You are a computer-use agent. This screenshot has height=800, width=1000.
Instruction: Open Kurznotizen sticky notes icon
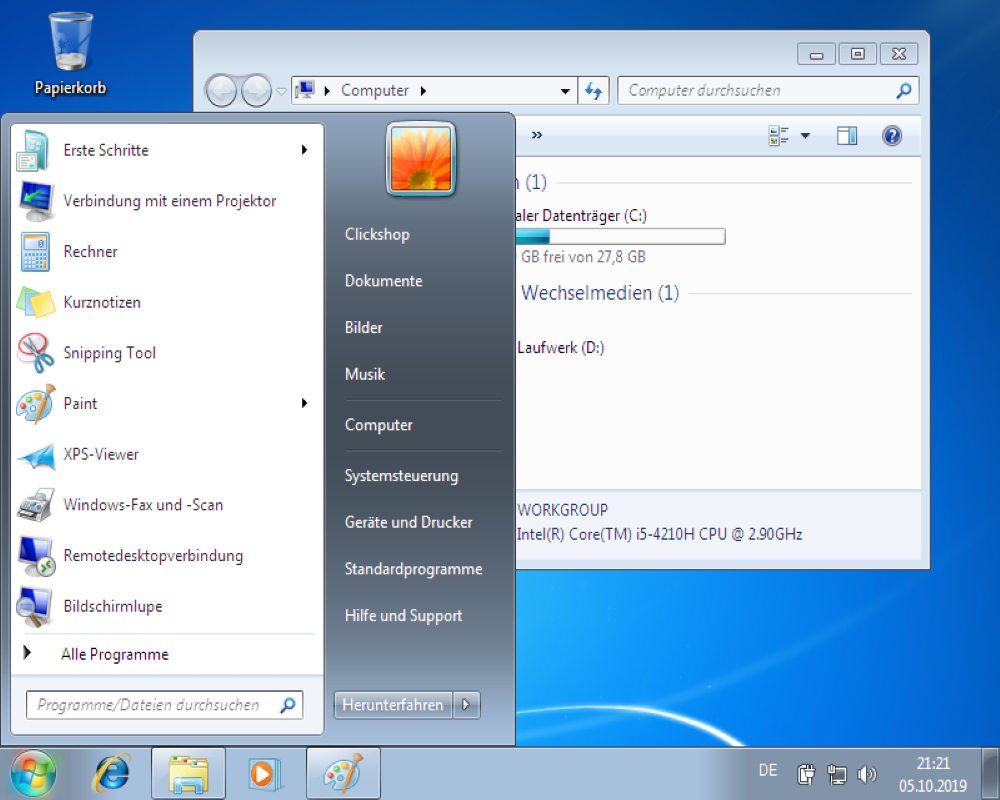tap(35, 302)
